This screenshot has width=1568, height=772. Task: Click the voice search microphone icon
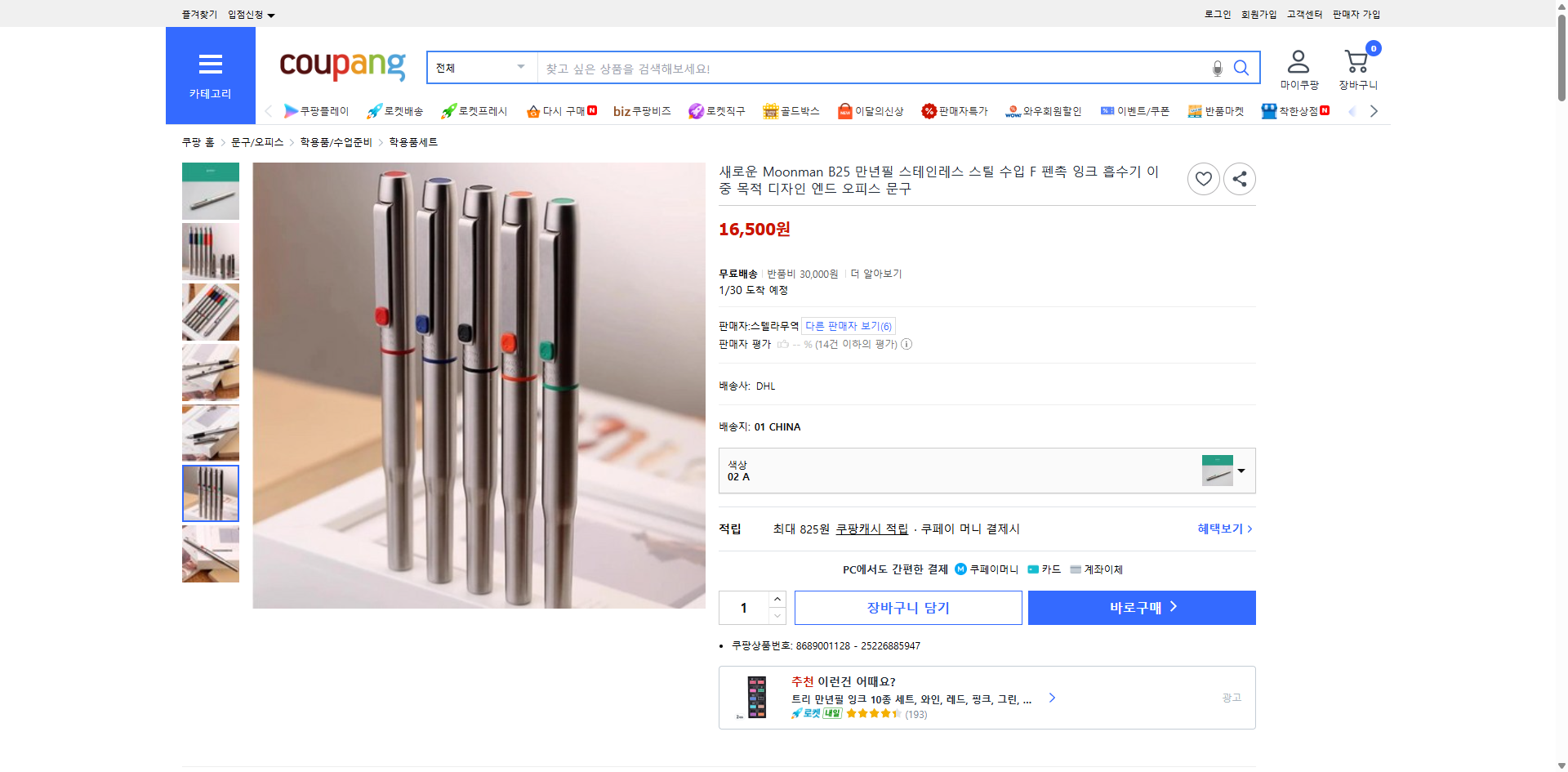pyautogui.click(x=1216, y=68)
